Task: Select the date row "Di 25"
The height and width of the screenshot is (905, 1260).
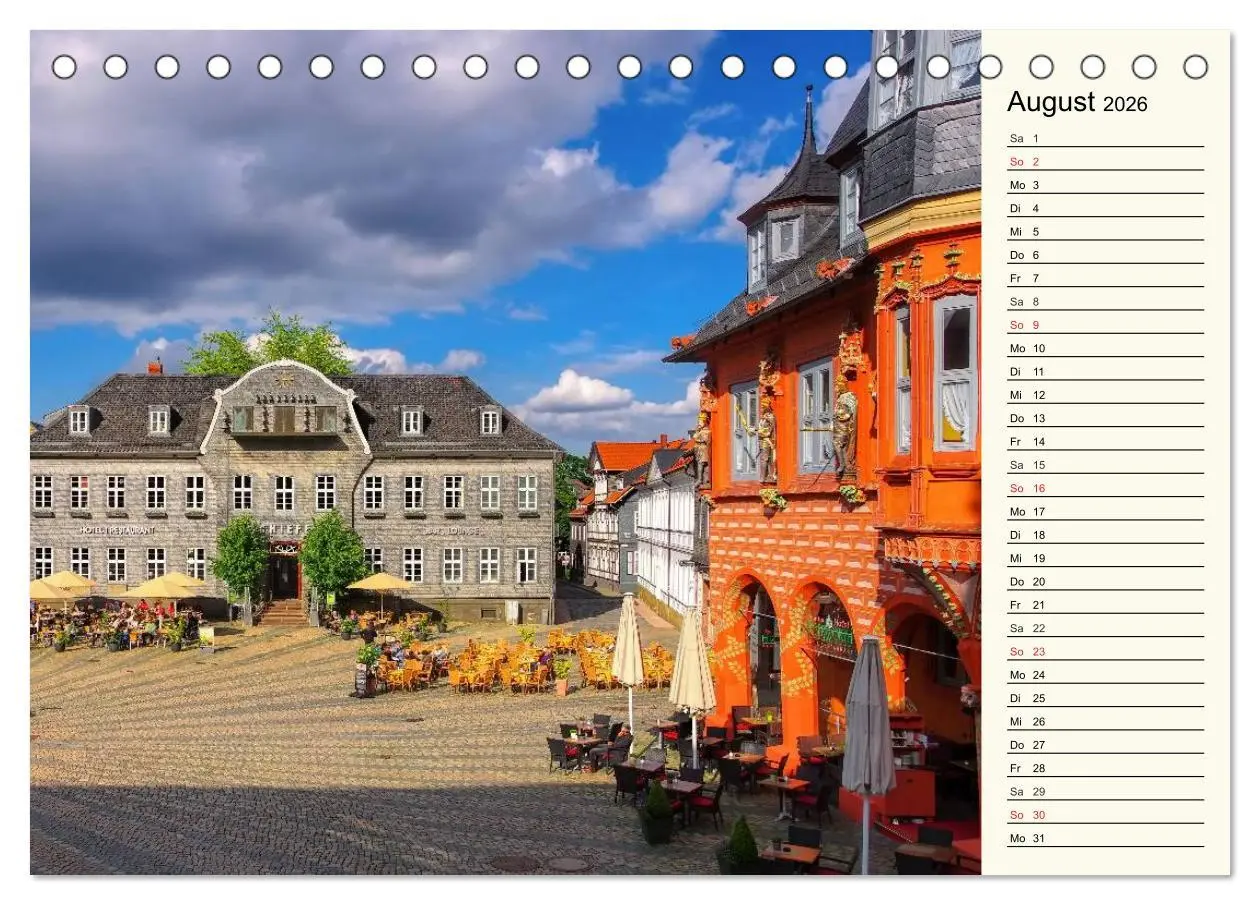Action: 1105,697
